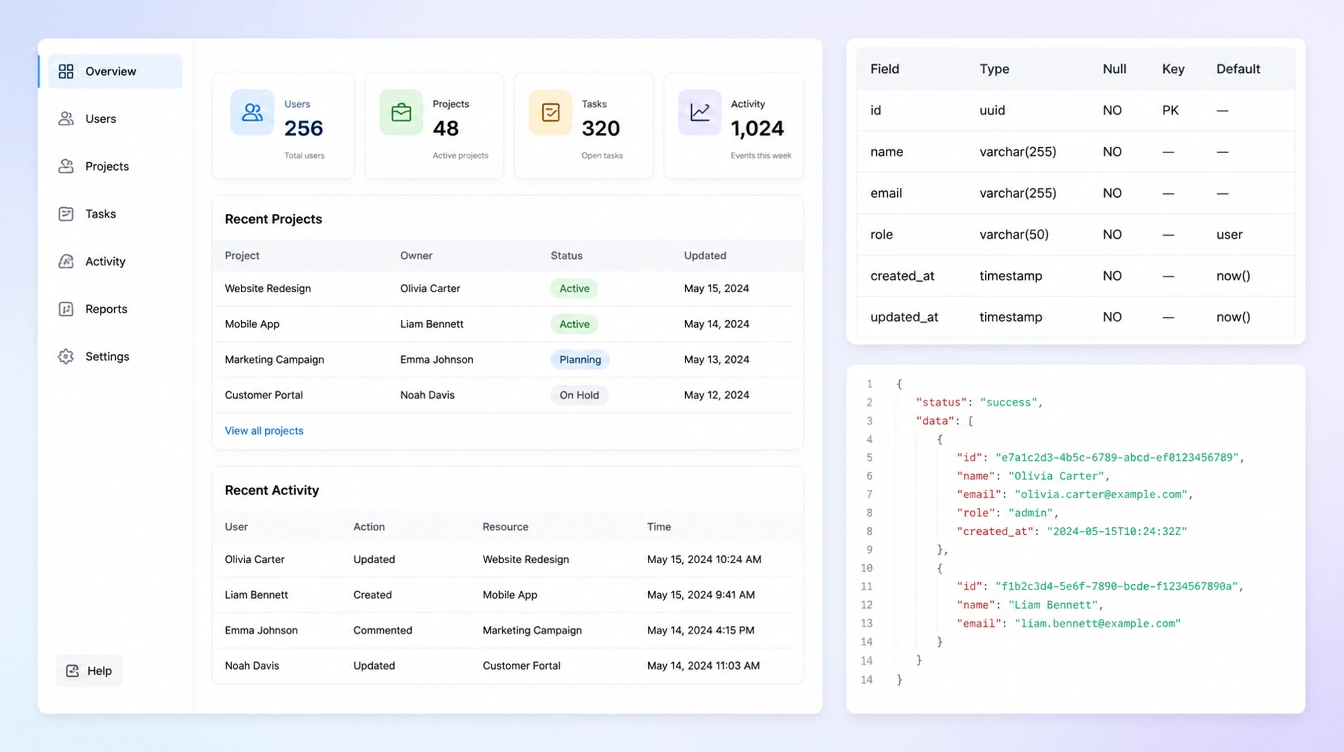Click the Planning status badge
Image resolution: width=1344 pixels, height=752 pixels.
tap(580, 360)
